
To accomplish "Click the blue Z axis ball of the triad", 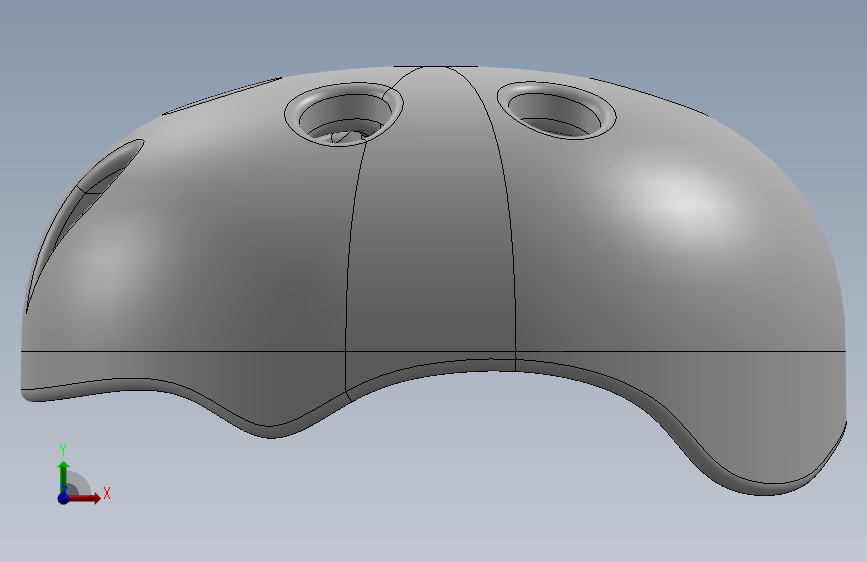I will (x=64, y=497).
